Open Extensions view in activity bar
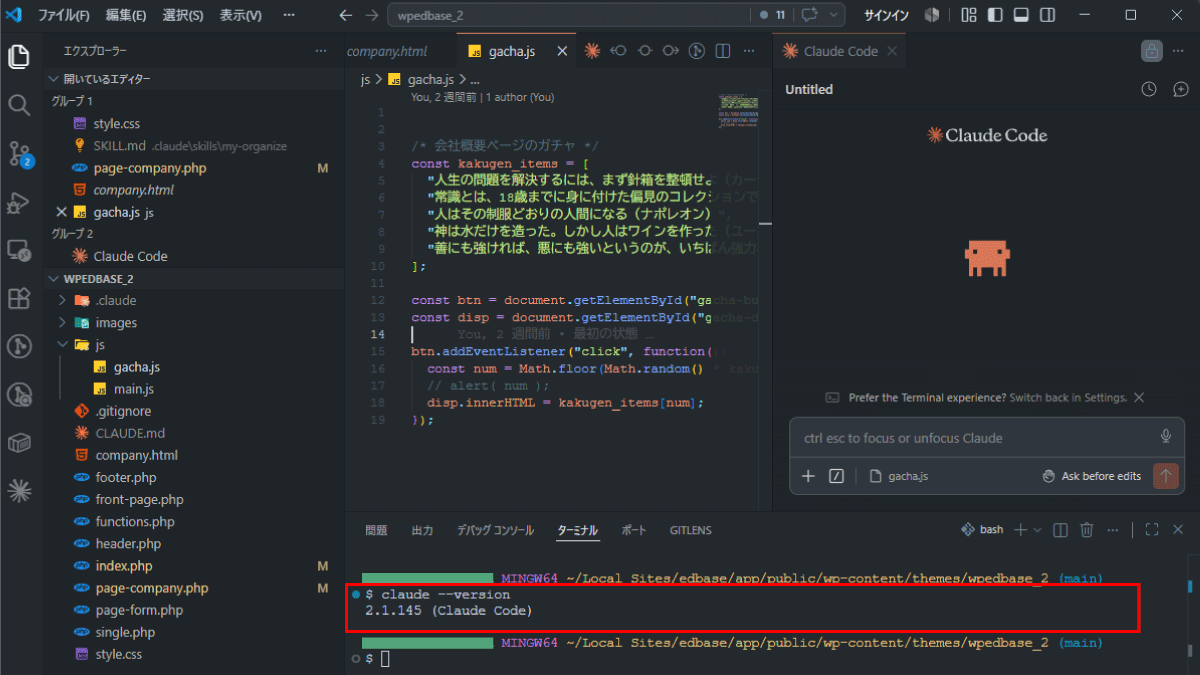The height and width of the screenshot is (675, 1200). [x=18, y=299]
